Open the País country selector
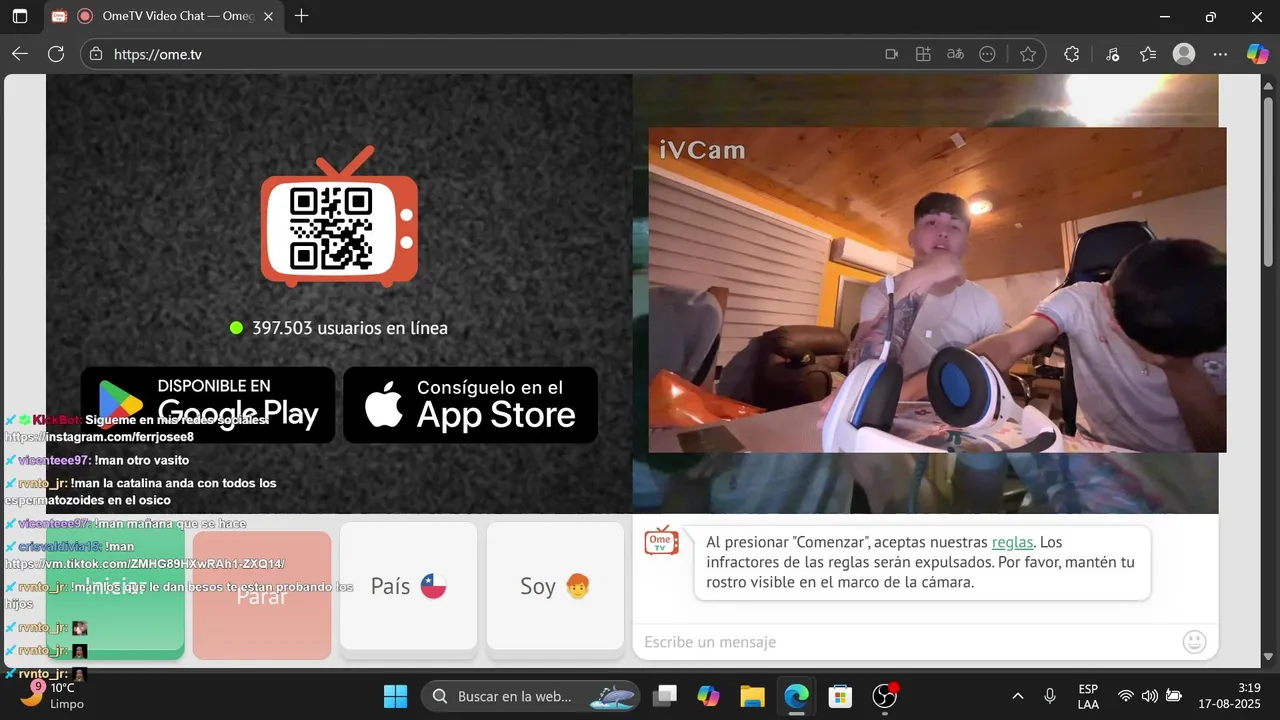1280x720 pixels. 408,587
